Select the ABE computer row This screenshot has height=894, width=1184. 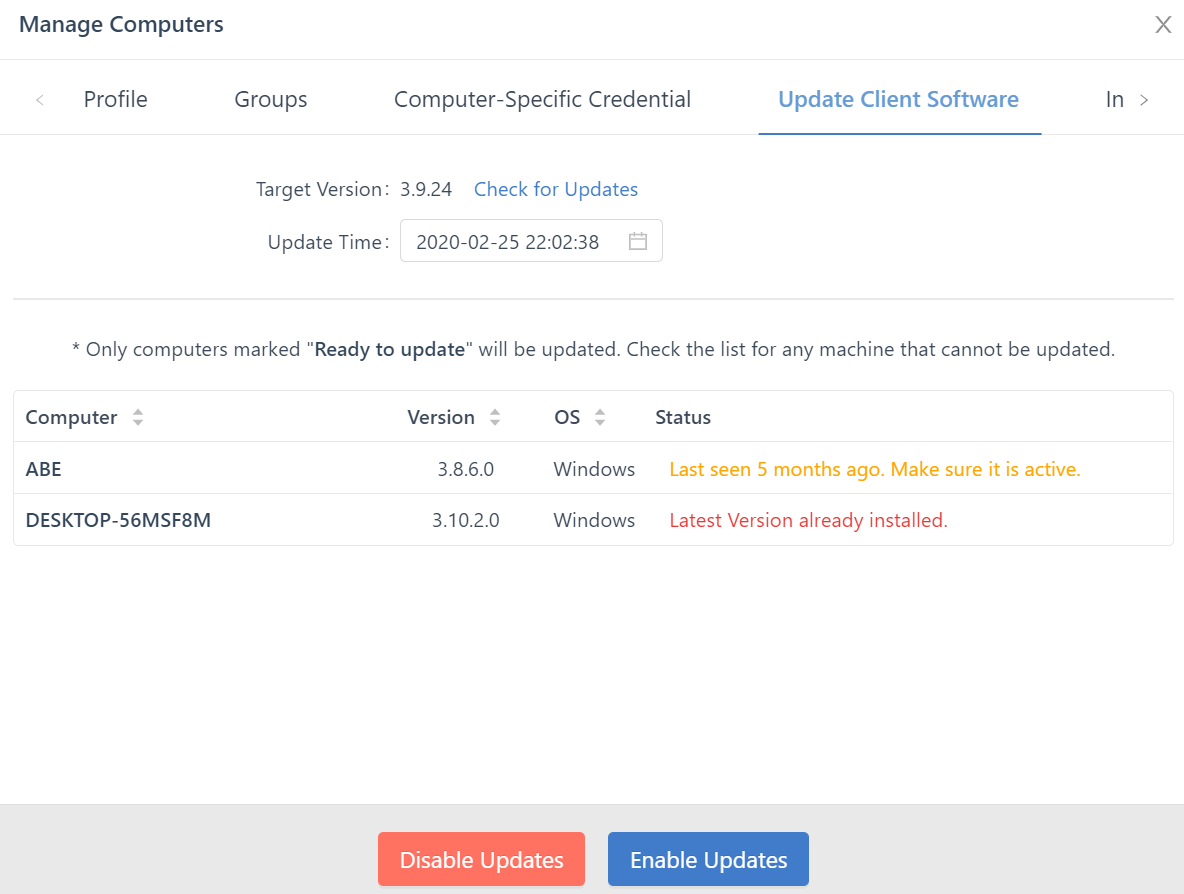[x=44, y=469]
